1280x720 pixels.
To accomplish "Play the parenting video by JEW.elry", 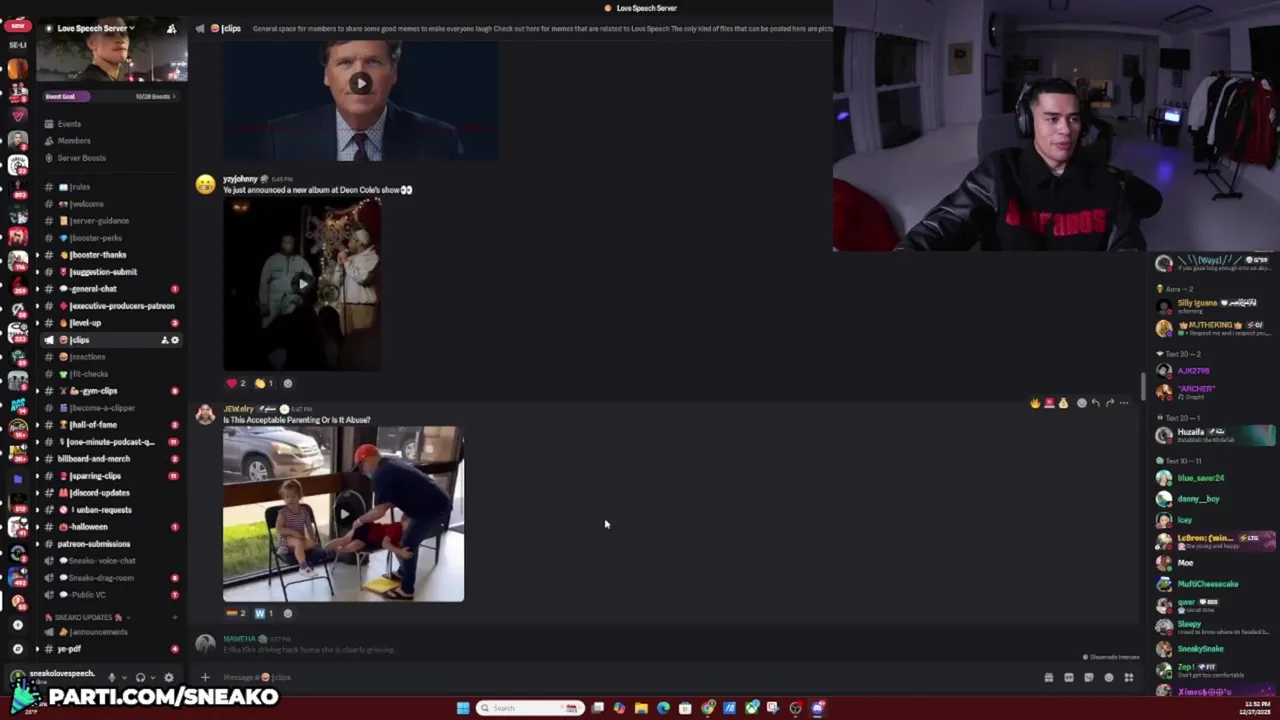I will pos(343,514).
